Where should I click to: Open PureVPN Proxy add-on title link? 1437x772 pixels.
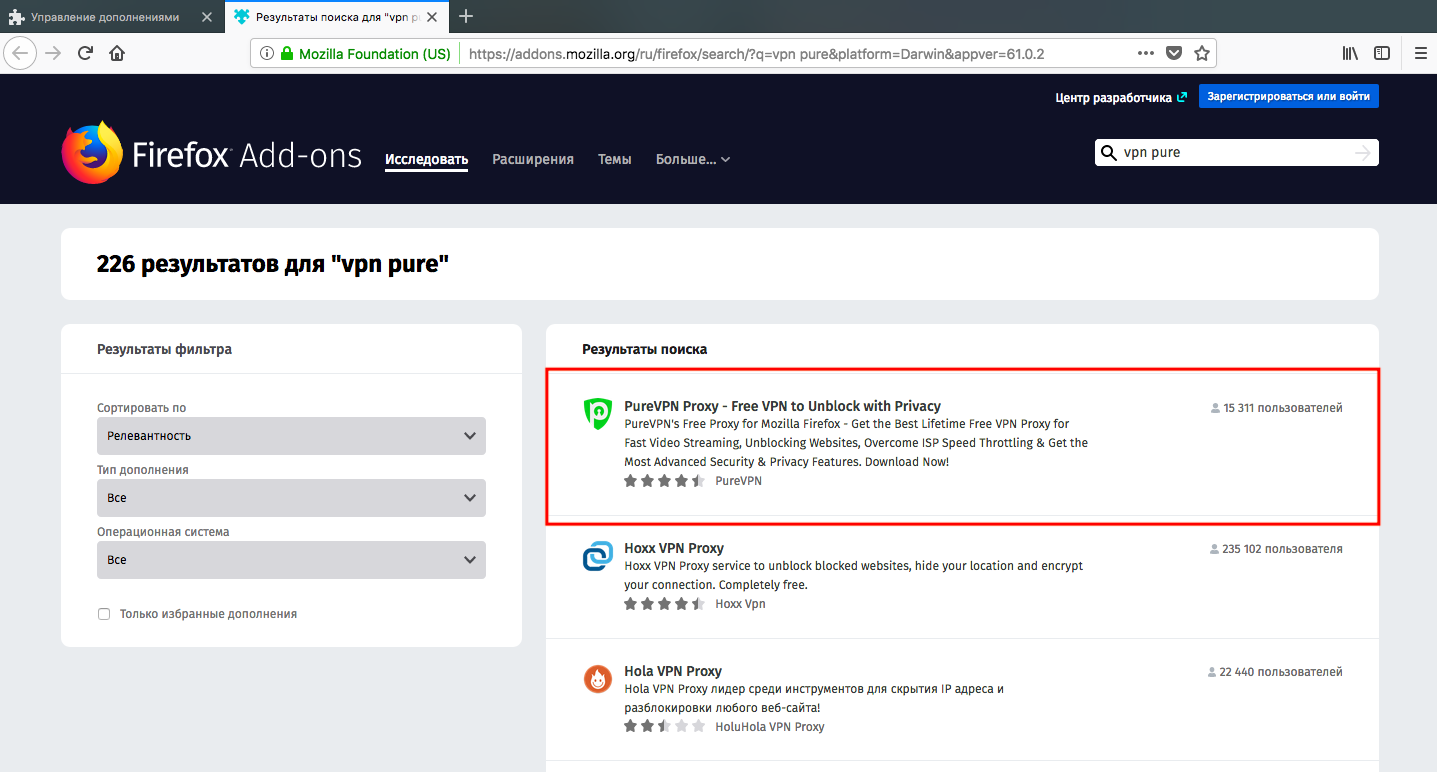pos(782,406)
